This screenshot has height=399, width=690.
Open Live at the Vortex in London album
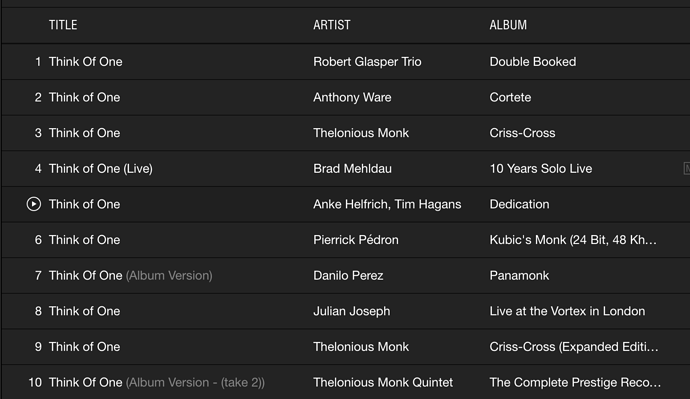pyautogui.click(x=567, y=311)
